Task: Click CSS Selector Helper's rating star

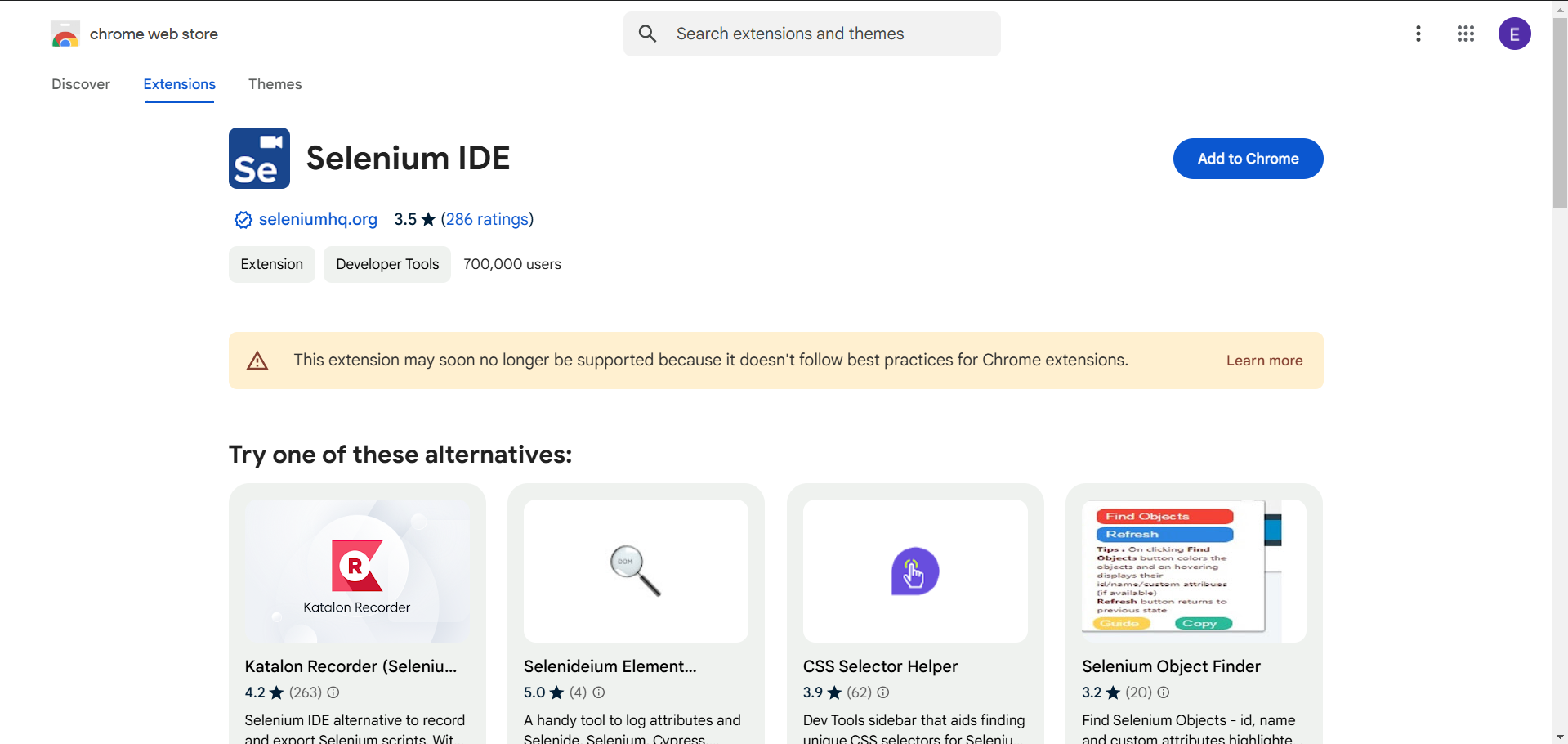Action: click(x=835, y=692)
